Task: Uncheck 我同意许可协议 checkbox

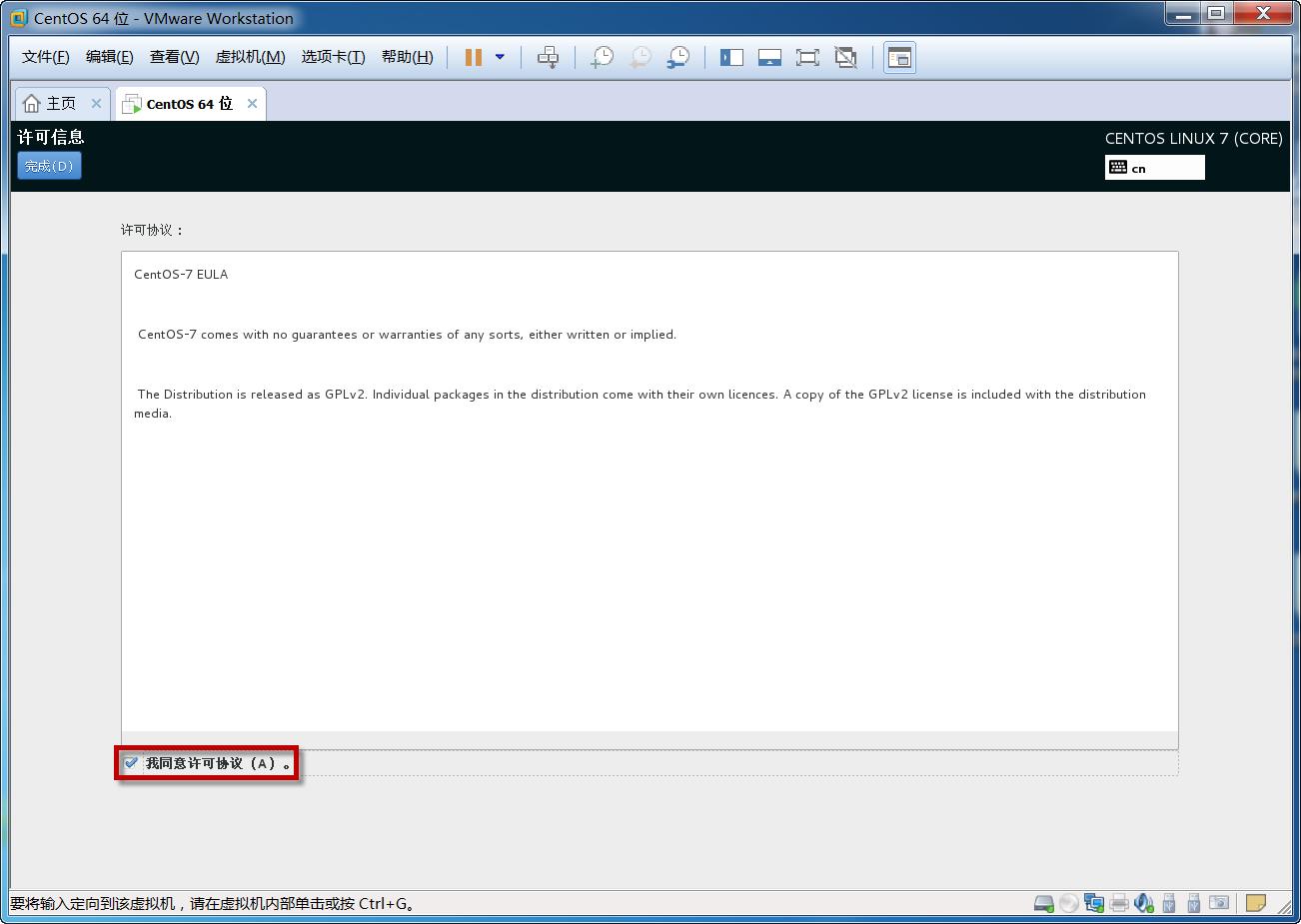Action: [x=131, y=762]
